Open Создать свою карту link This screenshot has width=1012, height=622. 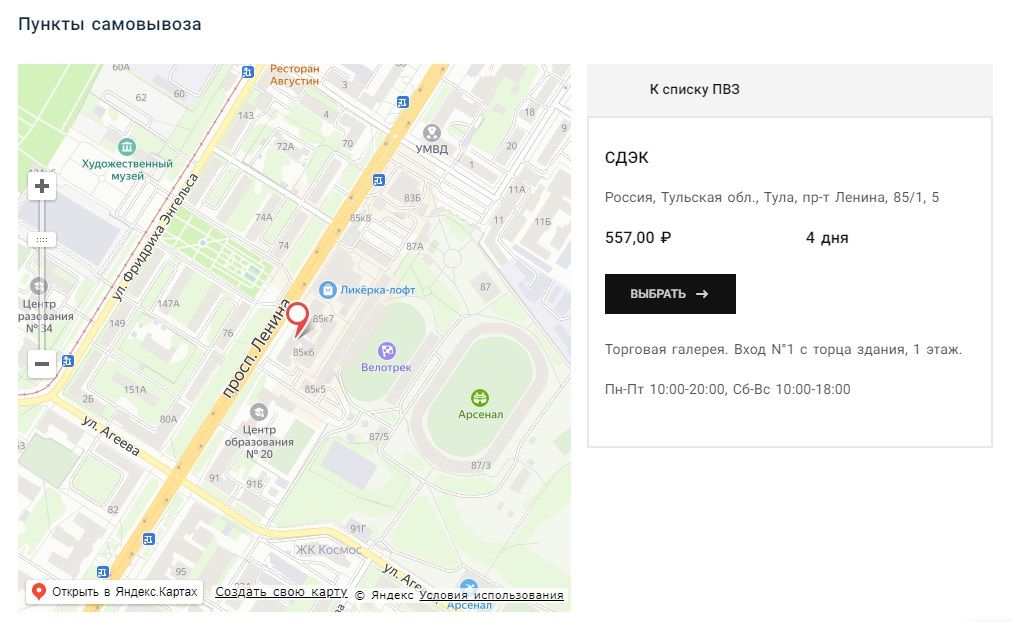(x=281, y=592)
